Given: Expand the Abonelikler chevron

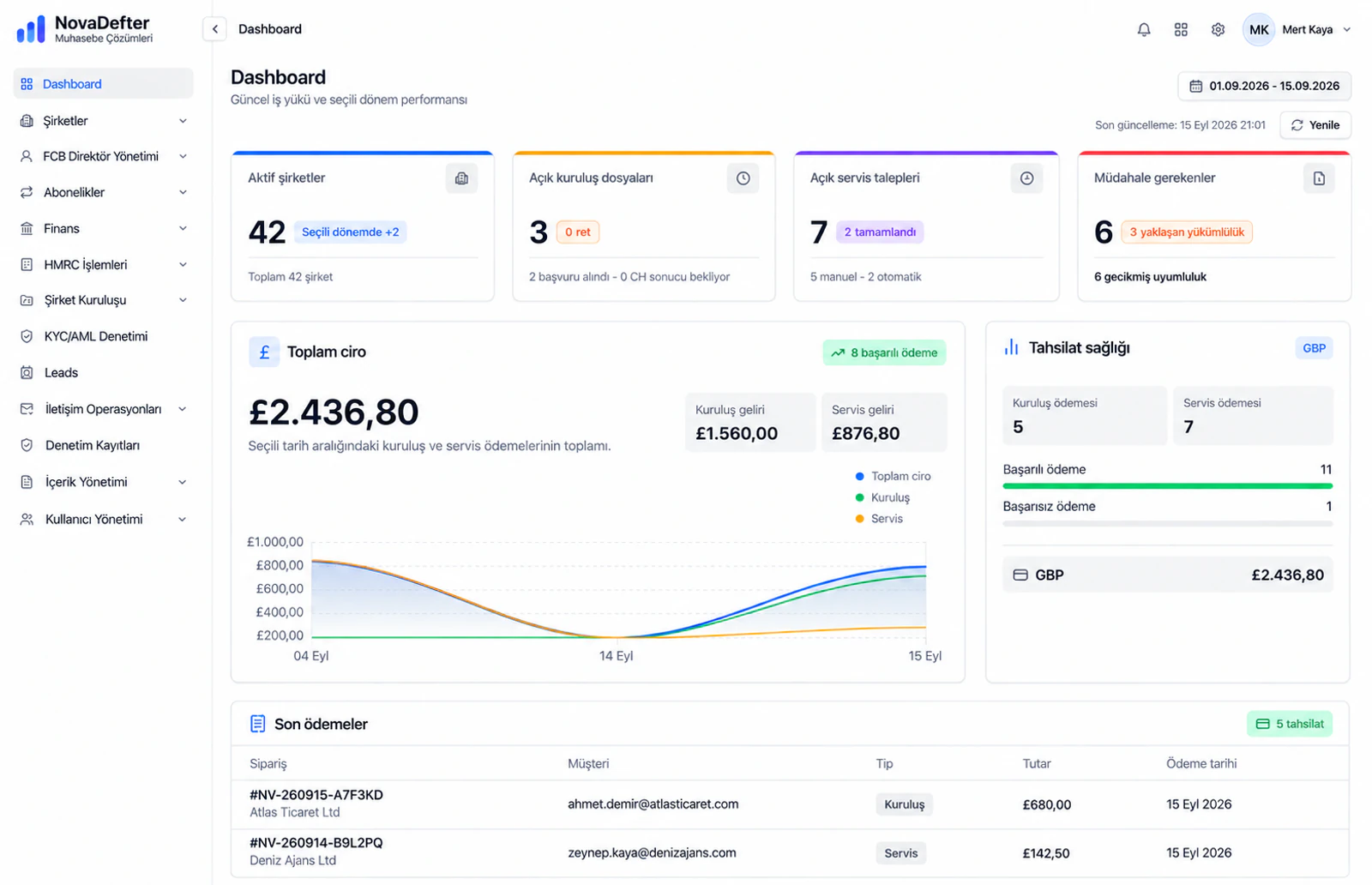Looking at the screenshot, I should [183, 192].
